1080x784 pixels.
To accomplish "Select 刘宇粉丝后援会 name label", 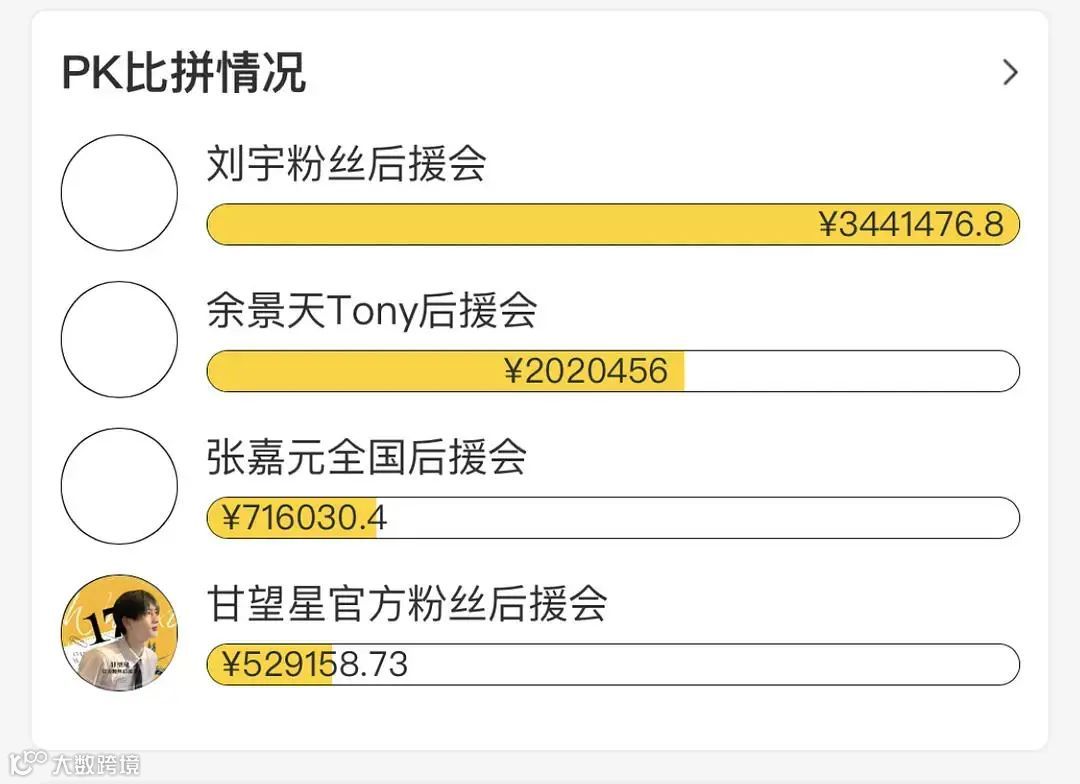I will (x=346, y=164).
